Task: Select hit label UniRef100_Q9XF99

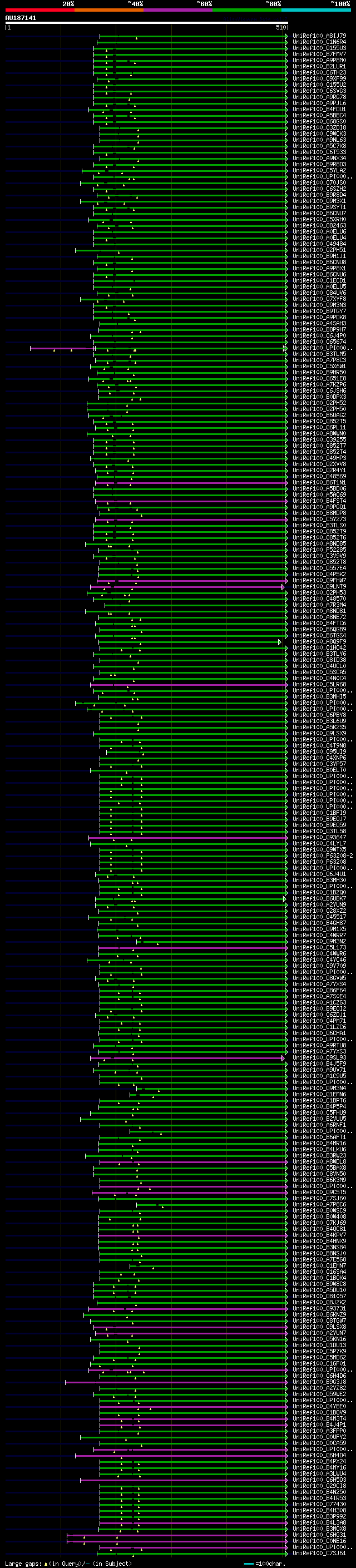Action: click(x=319, y=78)
